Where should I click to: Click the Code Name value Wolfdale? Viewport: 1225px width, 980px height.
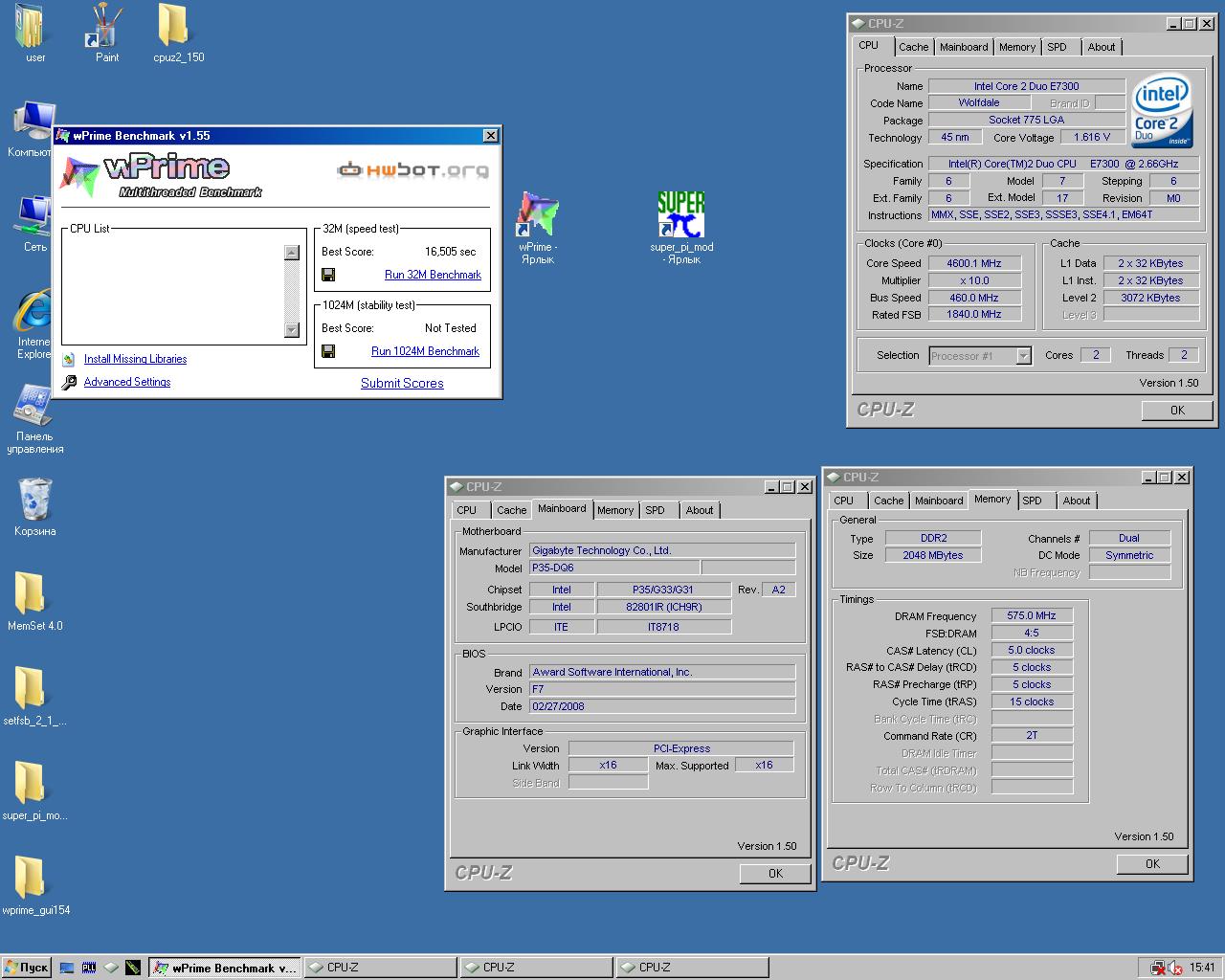979,102
